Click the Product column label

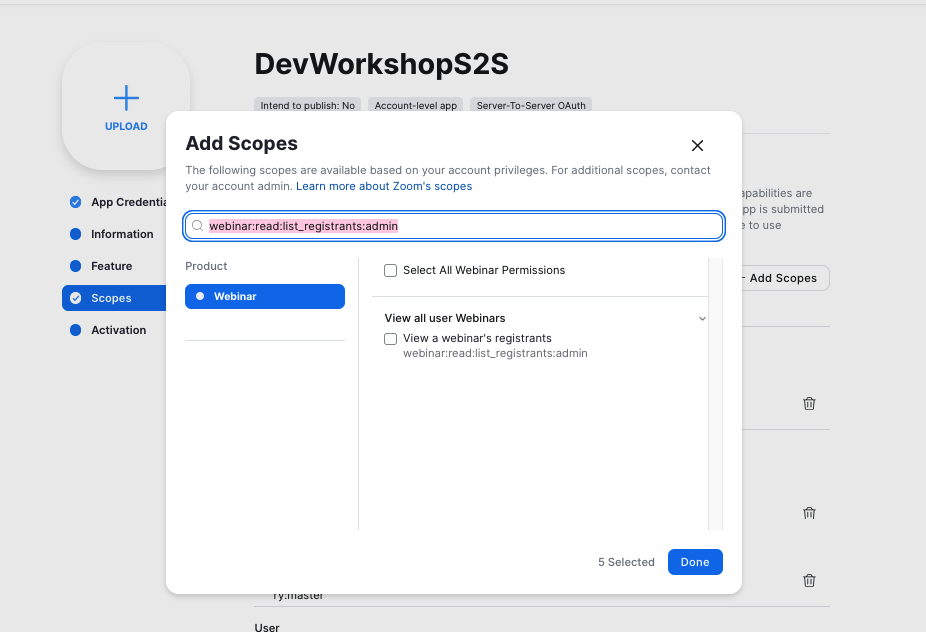(206, 266)
